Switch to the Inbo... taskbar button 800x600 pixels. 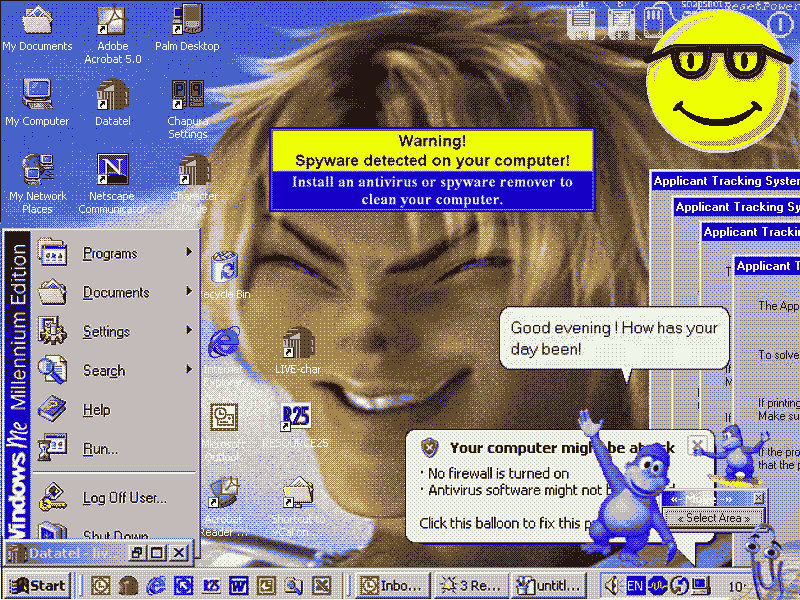tap(391, 585)
